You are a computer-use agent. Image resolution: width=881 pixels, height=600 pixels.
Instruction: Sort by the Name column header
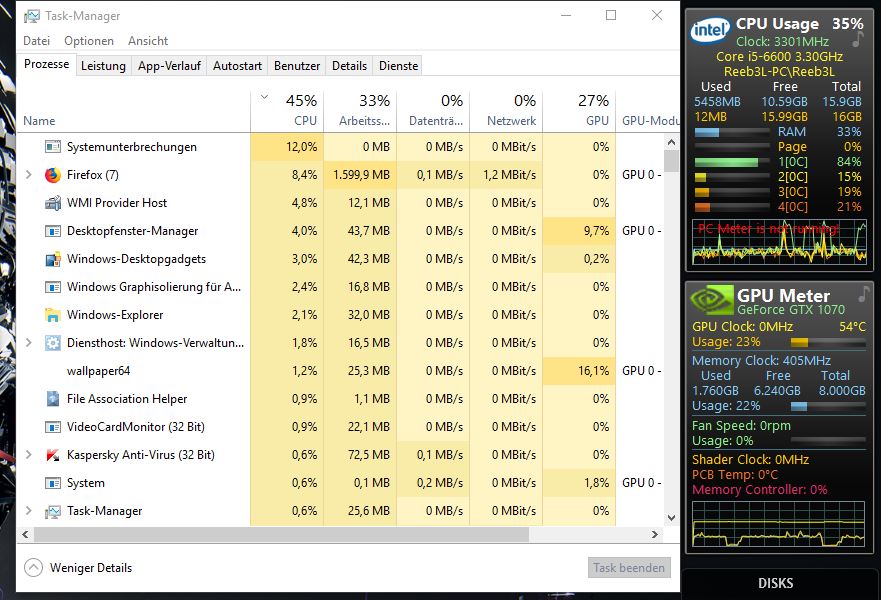[134, 112]
